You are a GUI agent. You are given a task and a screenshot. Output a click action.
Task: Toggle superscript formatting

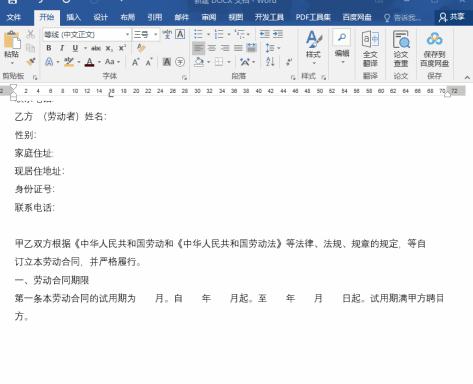(x=122, y=48)
